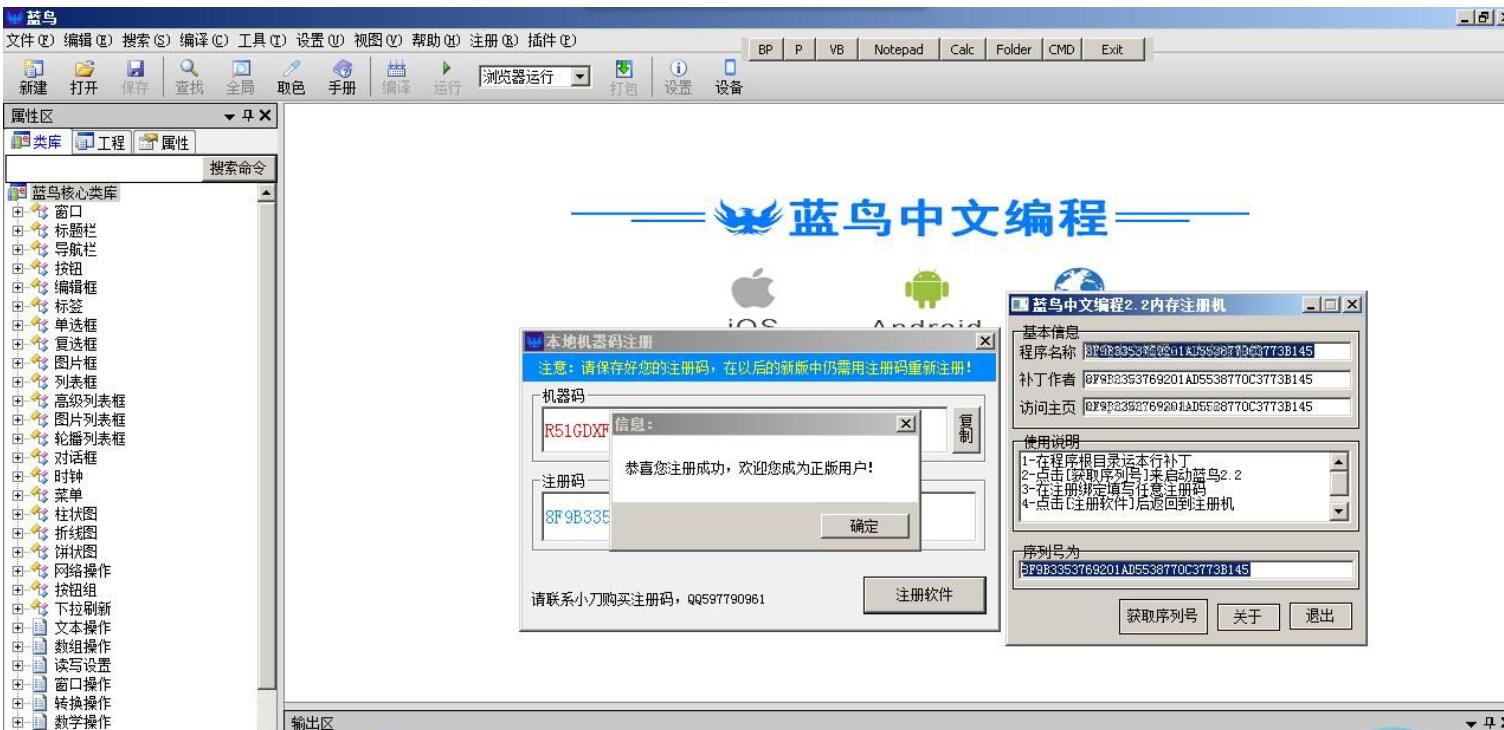Viewport: 1504px width, 730px height.
Task: Select the 下拉刷新 tree item
Action: pos(83,609)
